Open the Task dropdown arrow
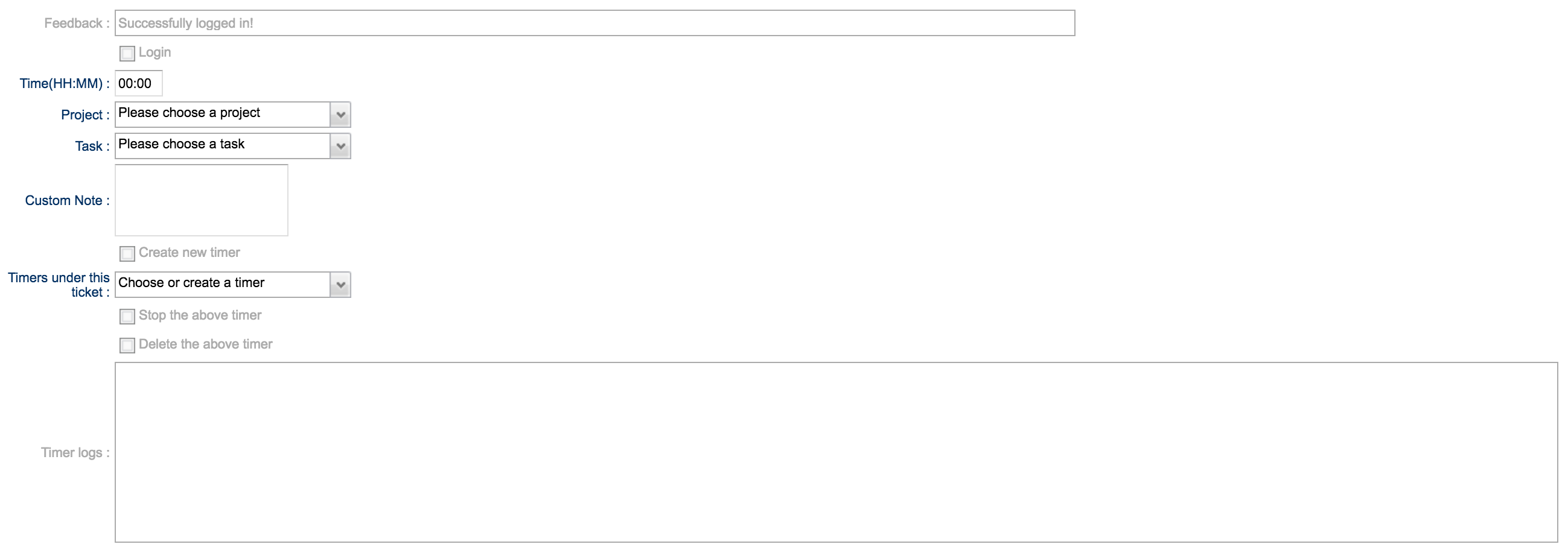Image resolution: width=1568 pixels, height=550 pixels. click(x=340, y=146)
